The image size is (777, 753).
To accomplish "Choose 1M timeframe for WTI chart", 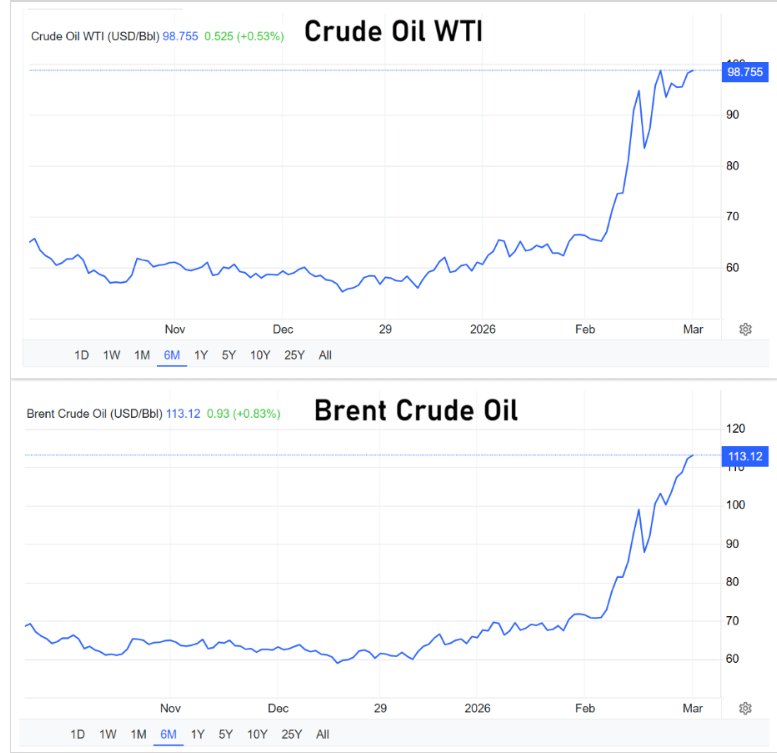I will (142, 354).
